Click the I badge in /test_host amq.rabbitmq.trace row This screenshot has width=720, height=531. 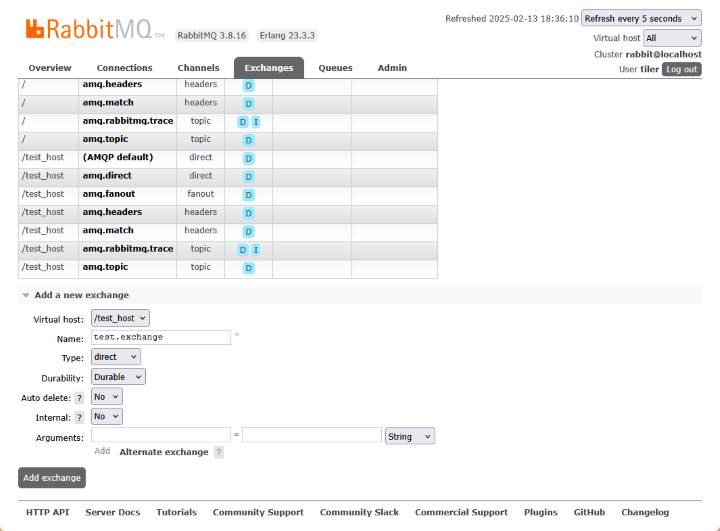(x=256, y=250)
